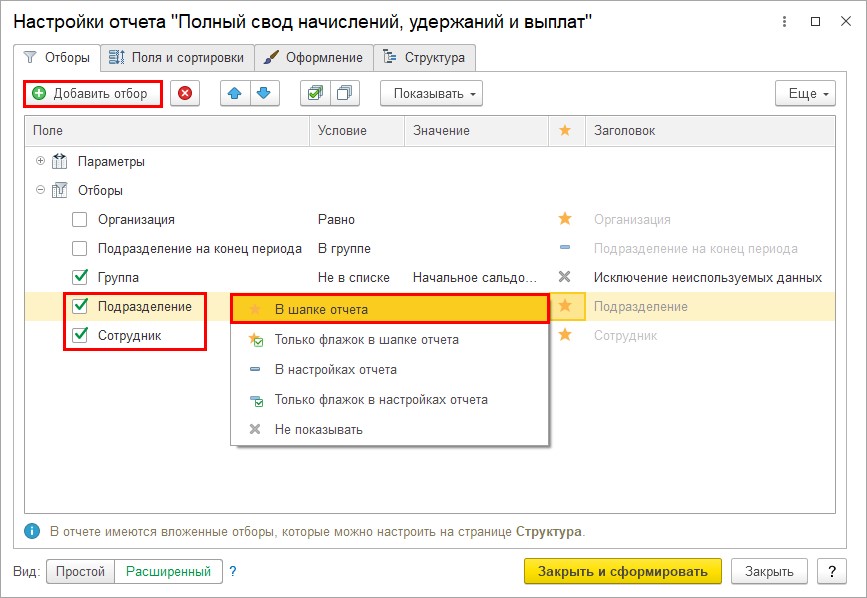Open the Еще dropdown menu

pyautogui.click(x=805, y=93)
